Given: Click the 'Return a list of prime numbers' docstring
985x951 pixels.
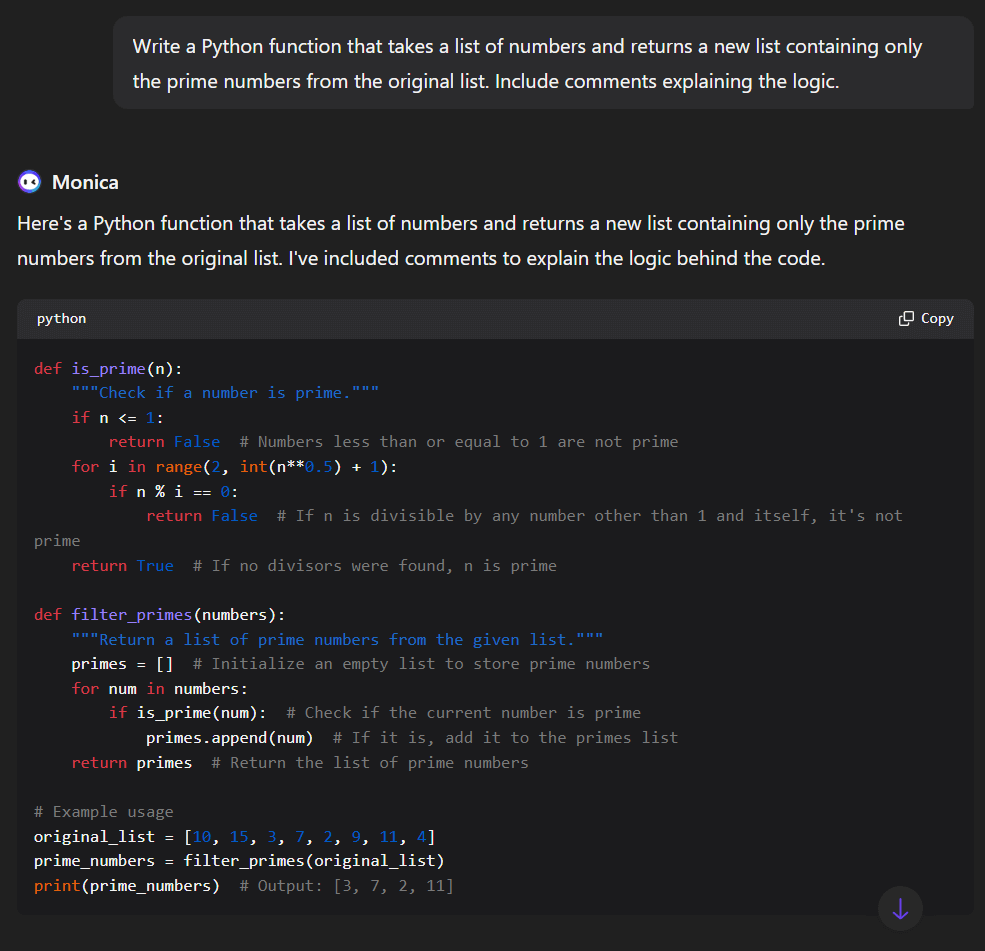Looking at the screenshot, I should [337, 639].
